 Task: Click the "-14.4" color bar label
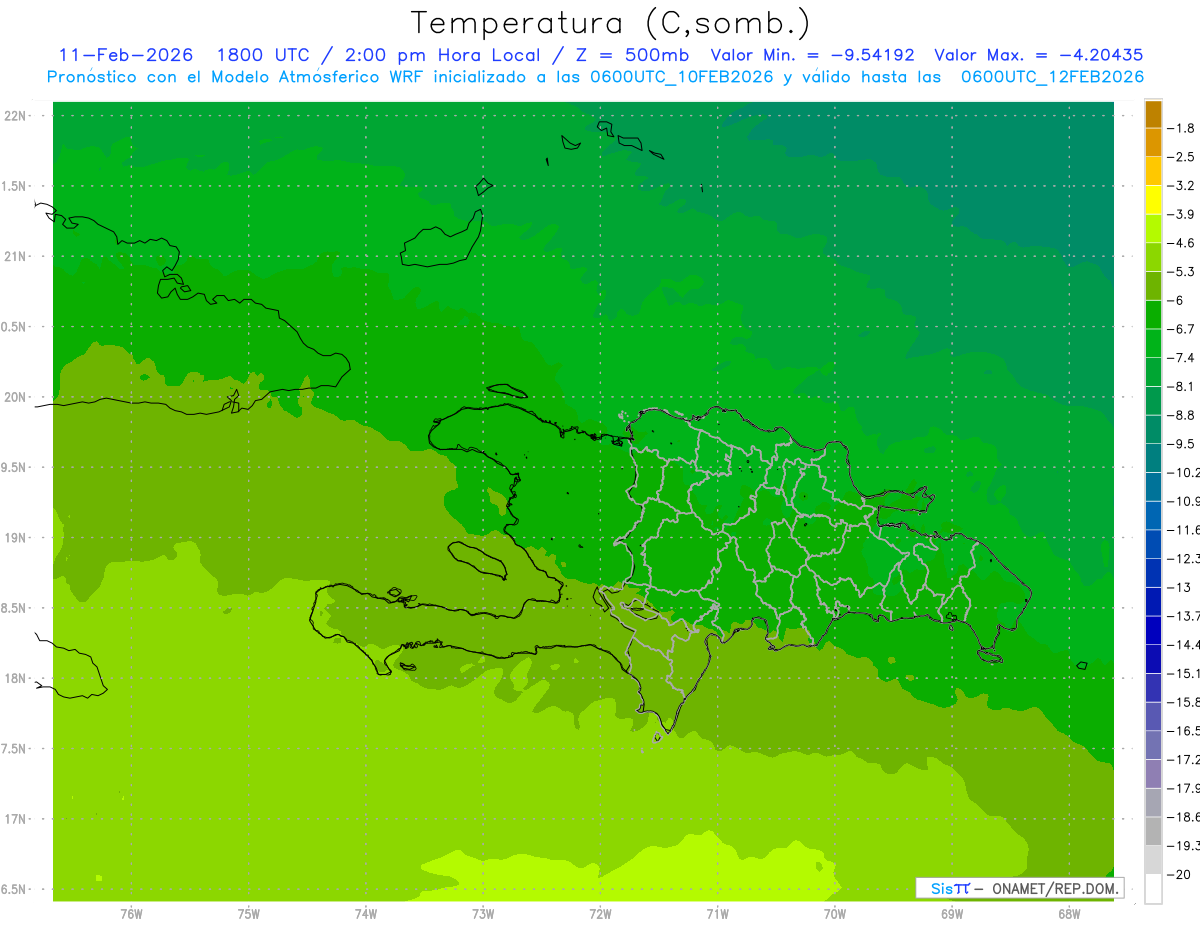tap(1184, 644)
